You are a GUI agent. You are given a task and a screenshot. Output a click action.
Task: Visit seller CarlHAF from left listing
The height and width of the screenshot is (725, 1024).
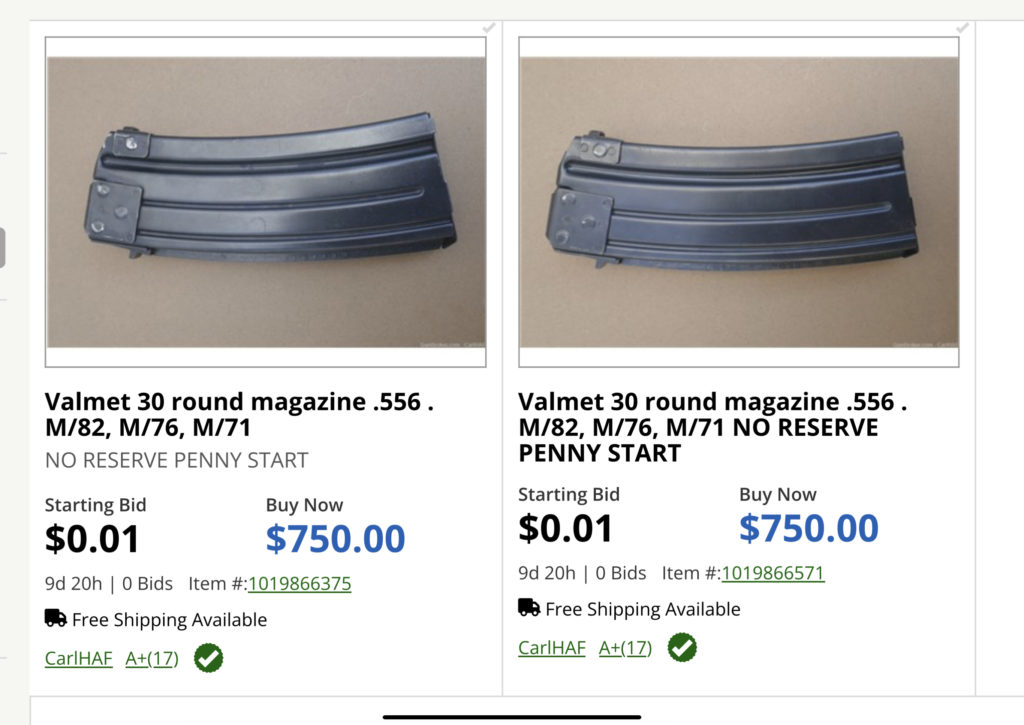click(x=79, y=659)
